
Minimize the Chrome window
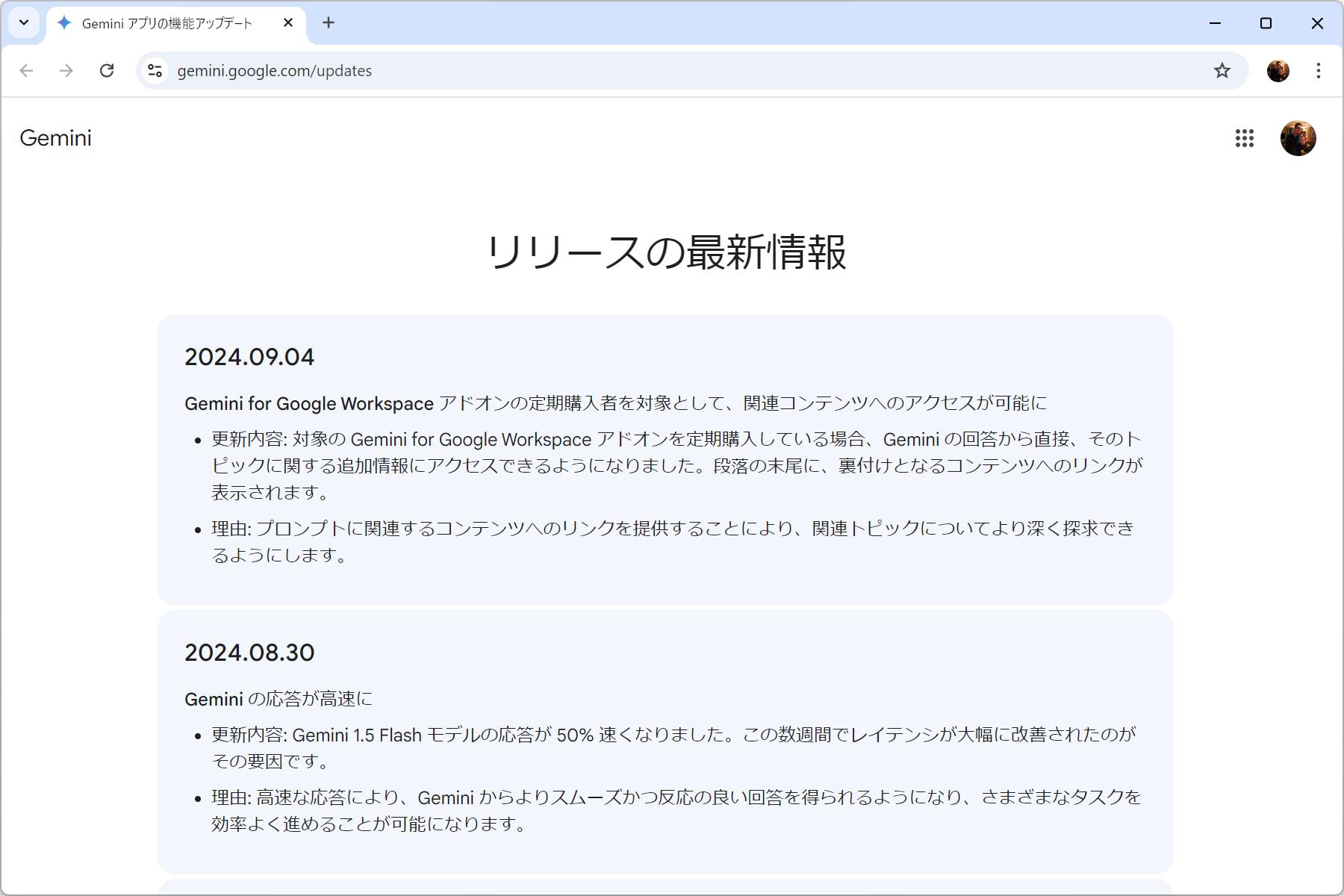coord(1216,23)
